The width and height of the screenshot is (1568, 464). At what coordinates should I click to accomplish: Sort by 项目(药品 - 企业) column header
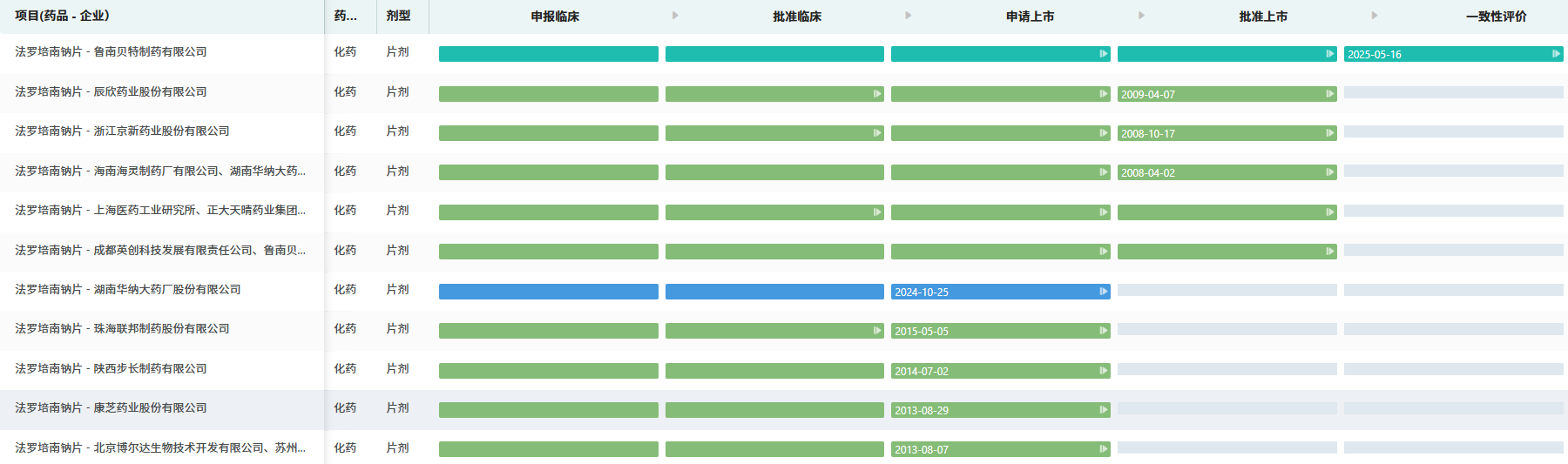(62, 16)
